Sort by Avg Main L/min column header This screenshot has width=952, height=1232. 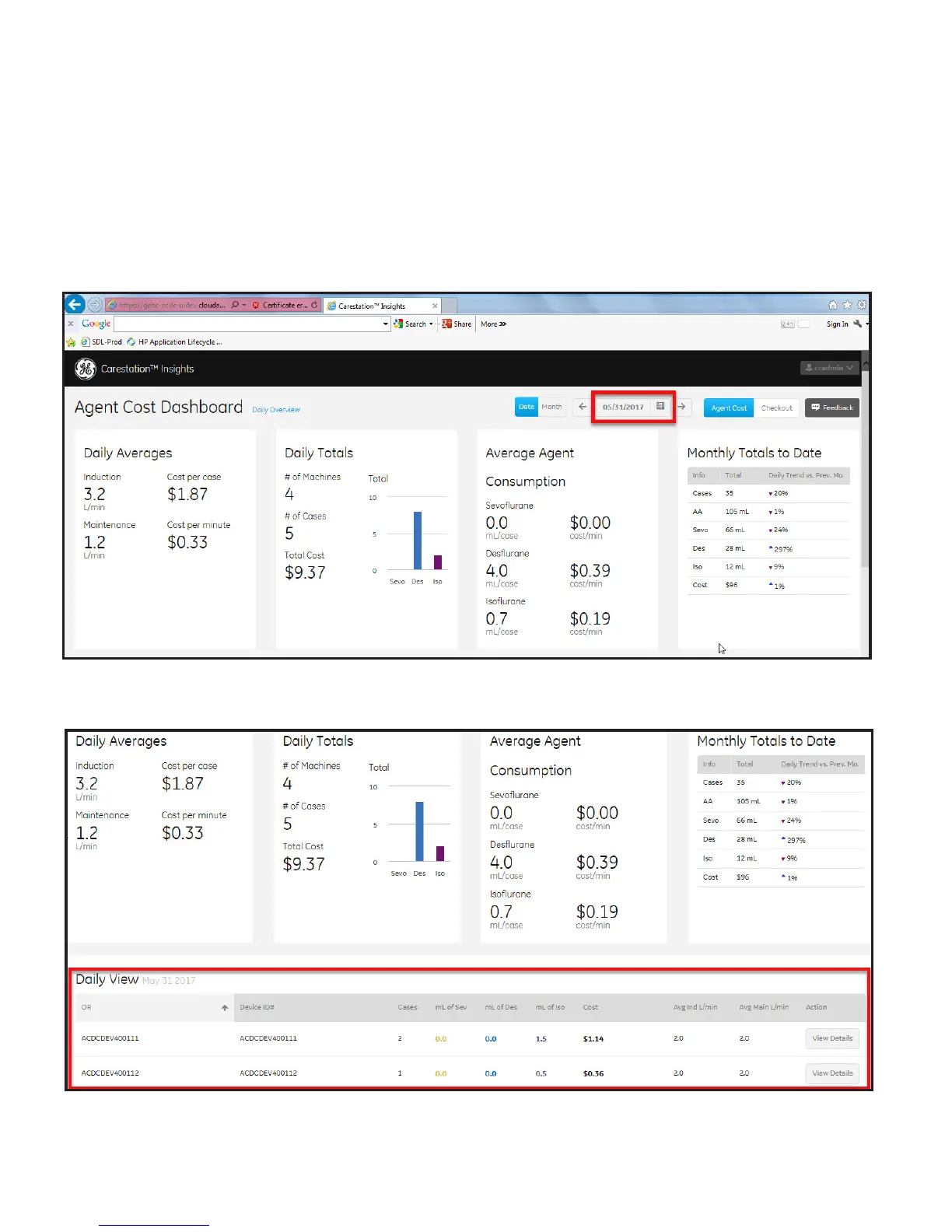coord(764,1007)
